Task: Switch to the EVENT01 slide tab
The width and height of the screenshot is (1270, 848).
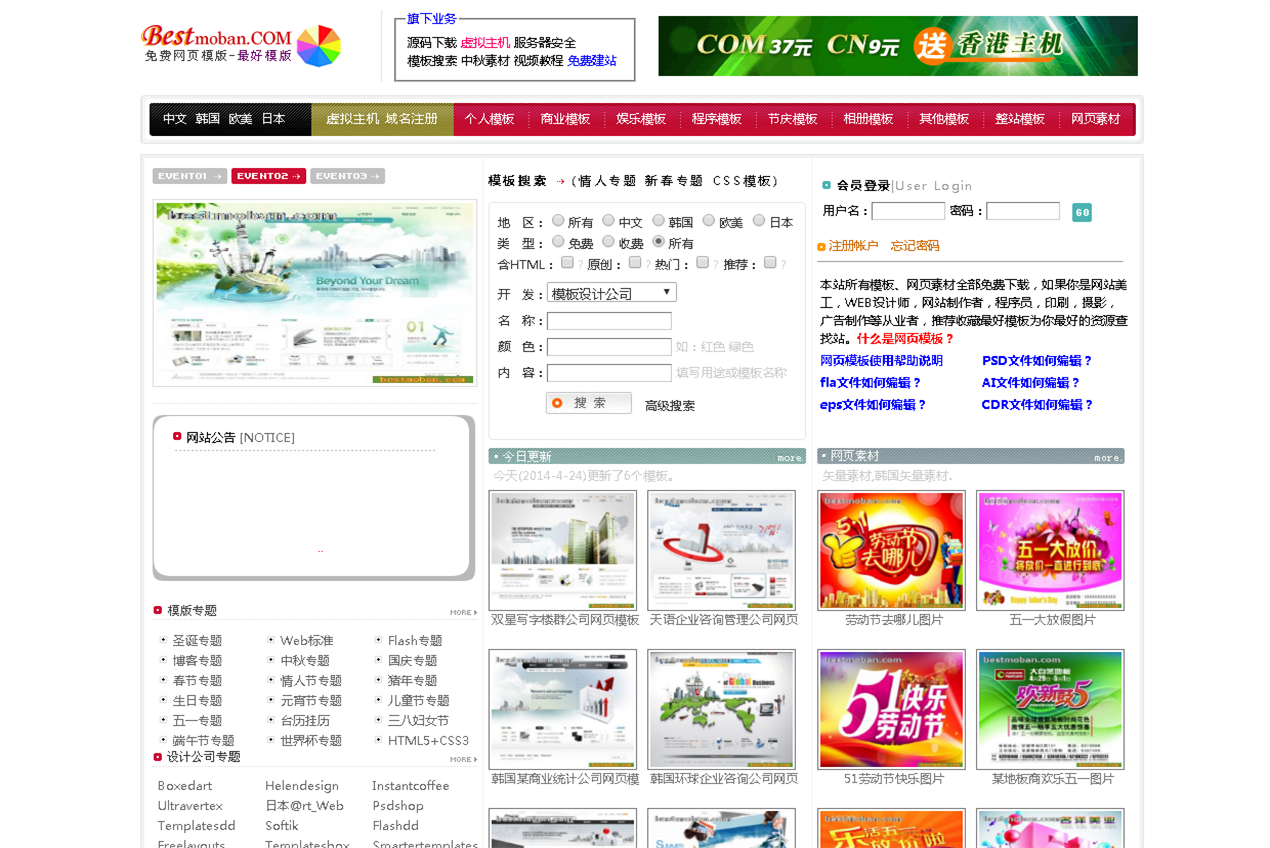Action: click(x=190, y=176)
